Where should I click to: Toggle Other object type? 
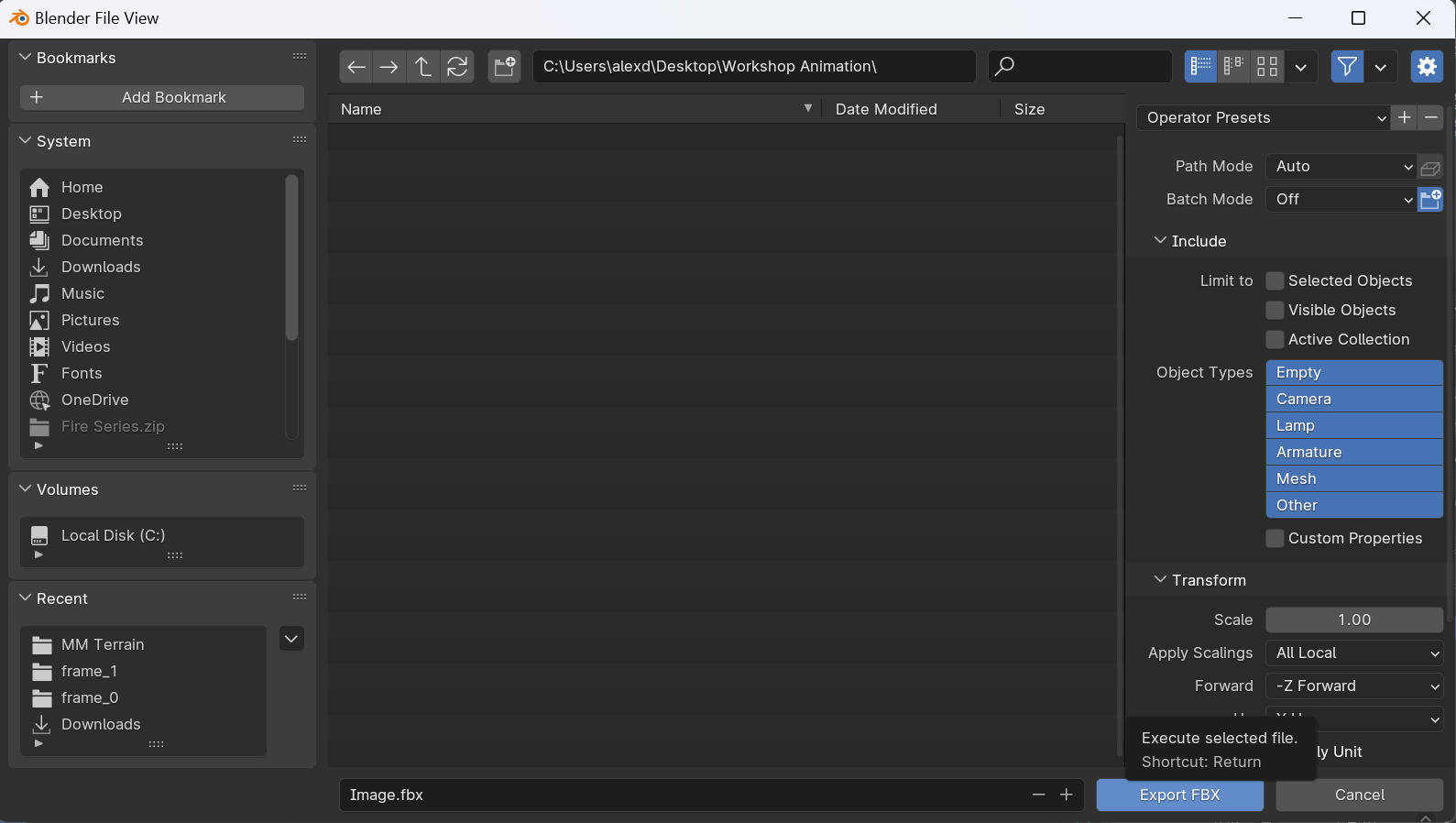coord(1354,505)
